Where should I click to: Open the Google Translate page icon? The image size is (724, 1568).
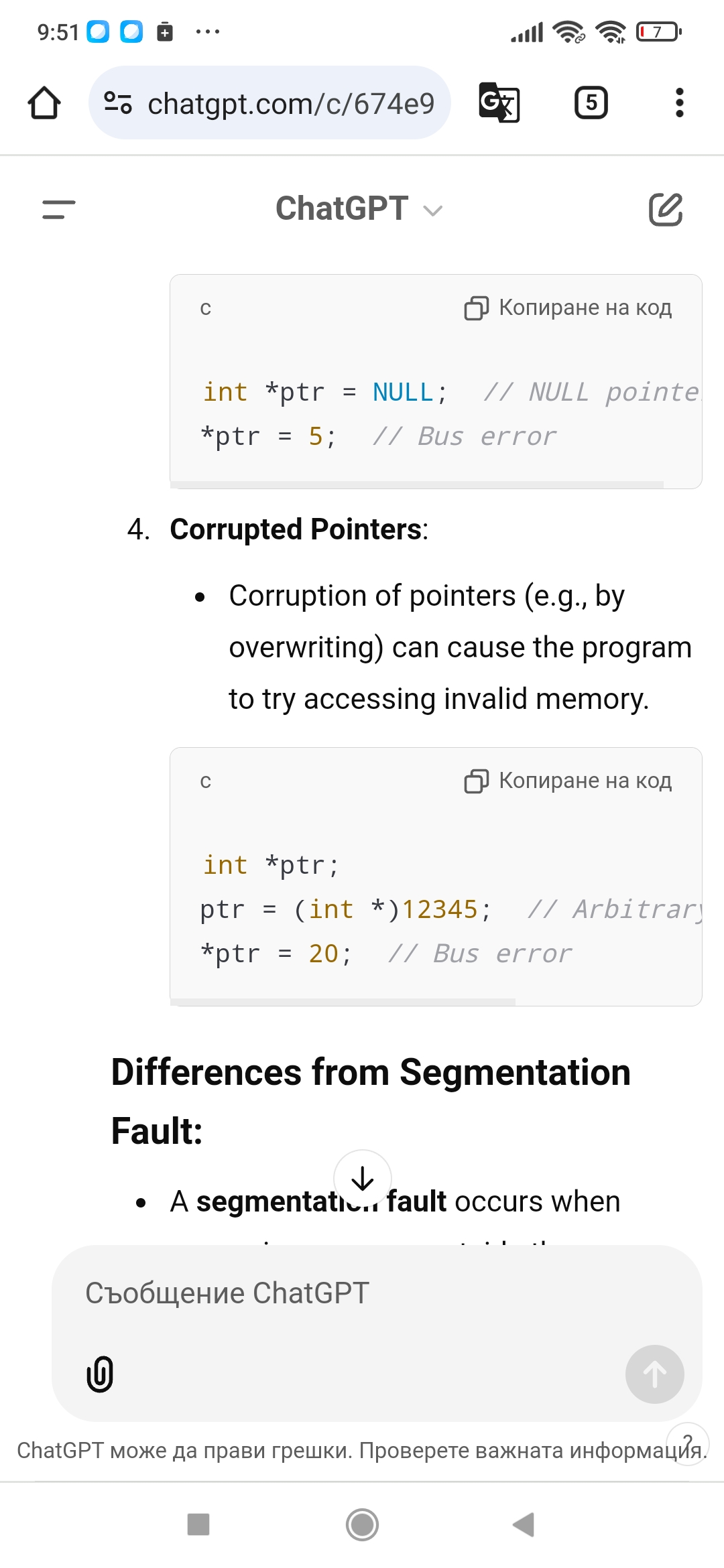point(499,103)
